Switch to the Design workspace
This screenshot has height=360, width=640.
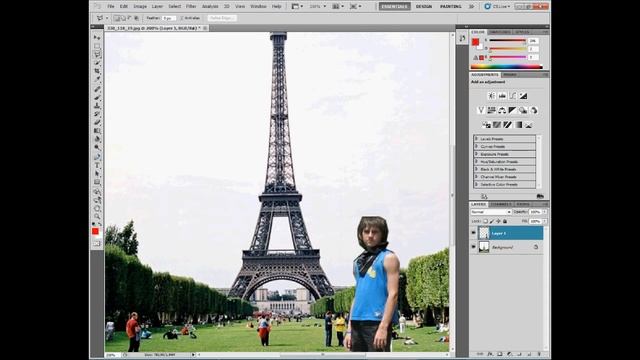[x=424, y=7]
